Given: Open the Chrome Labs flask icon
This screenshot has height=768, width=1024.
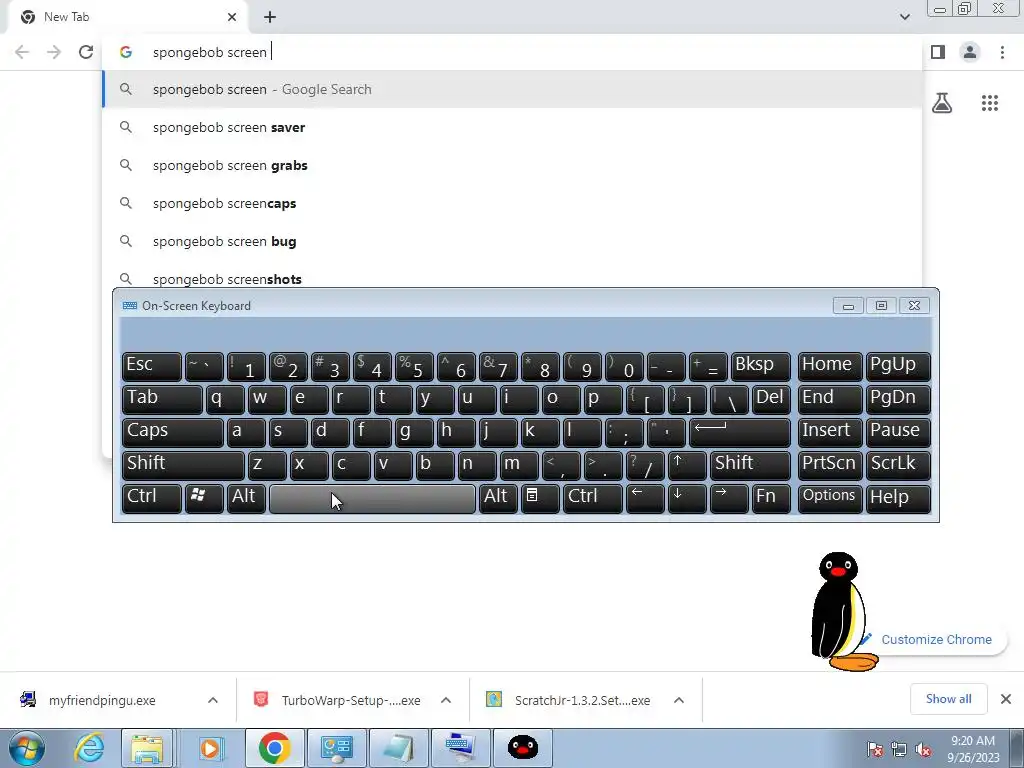Looking at the screenshot, I should point(942,103).
